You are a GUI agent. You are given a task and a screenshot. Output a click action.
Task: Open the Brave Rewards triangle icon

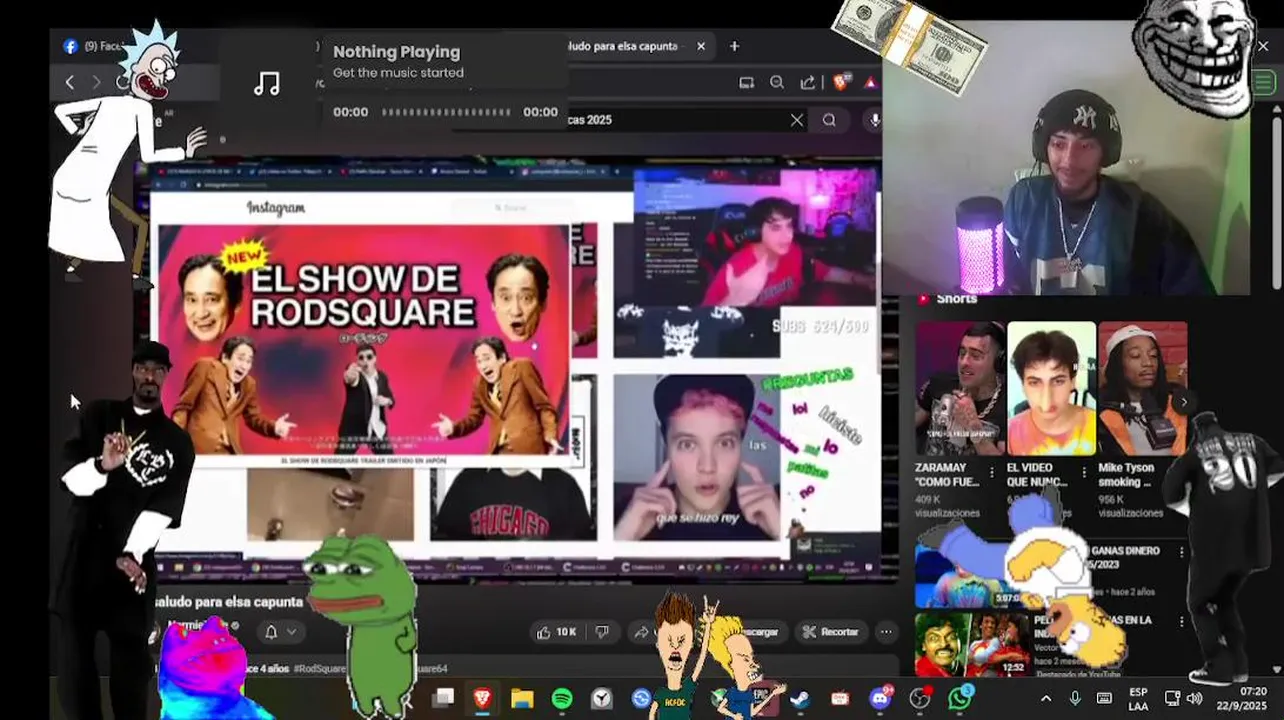tap(871, 83)
